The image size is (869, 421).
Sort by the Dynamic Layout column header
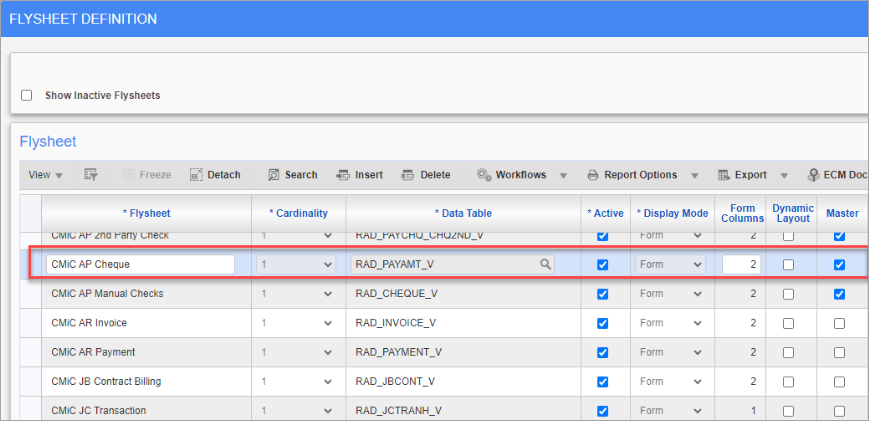[793, 213]
